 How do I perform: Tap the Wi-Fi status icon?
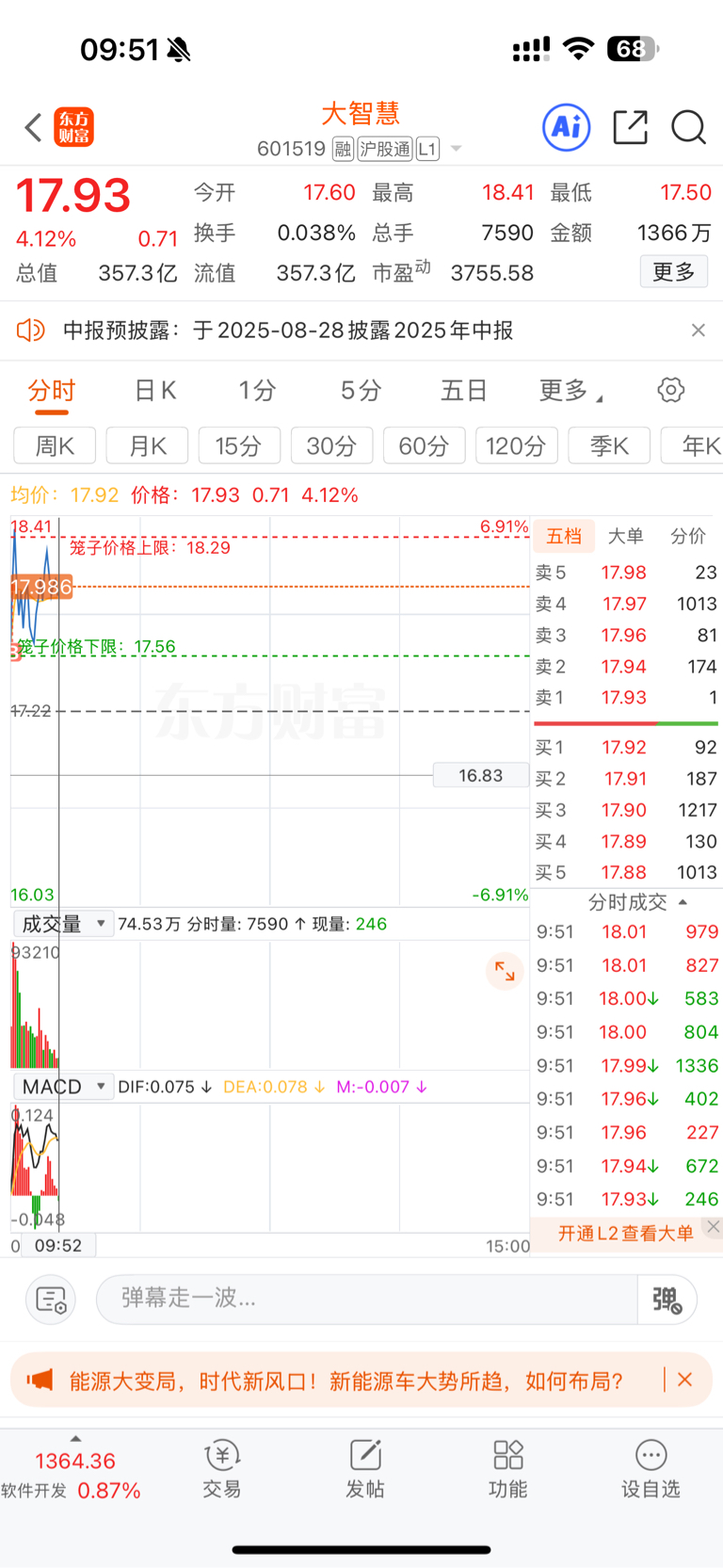coord(578,48)
